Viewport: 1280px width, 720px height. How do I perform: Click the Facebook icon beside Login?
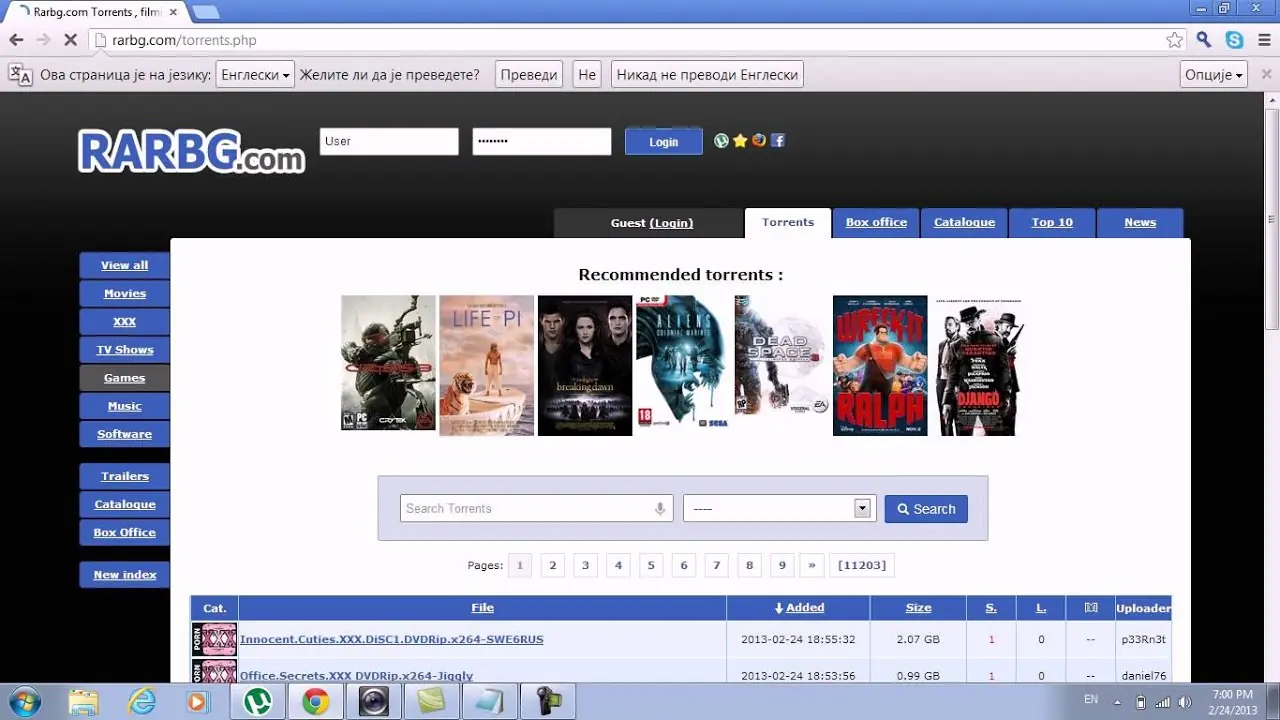777,141
